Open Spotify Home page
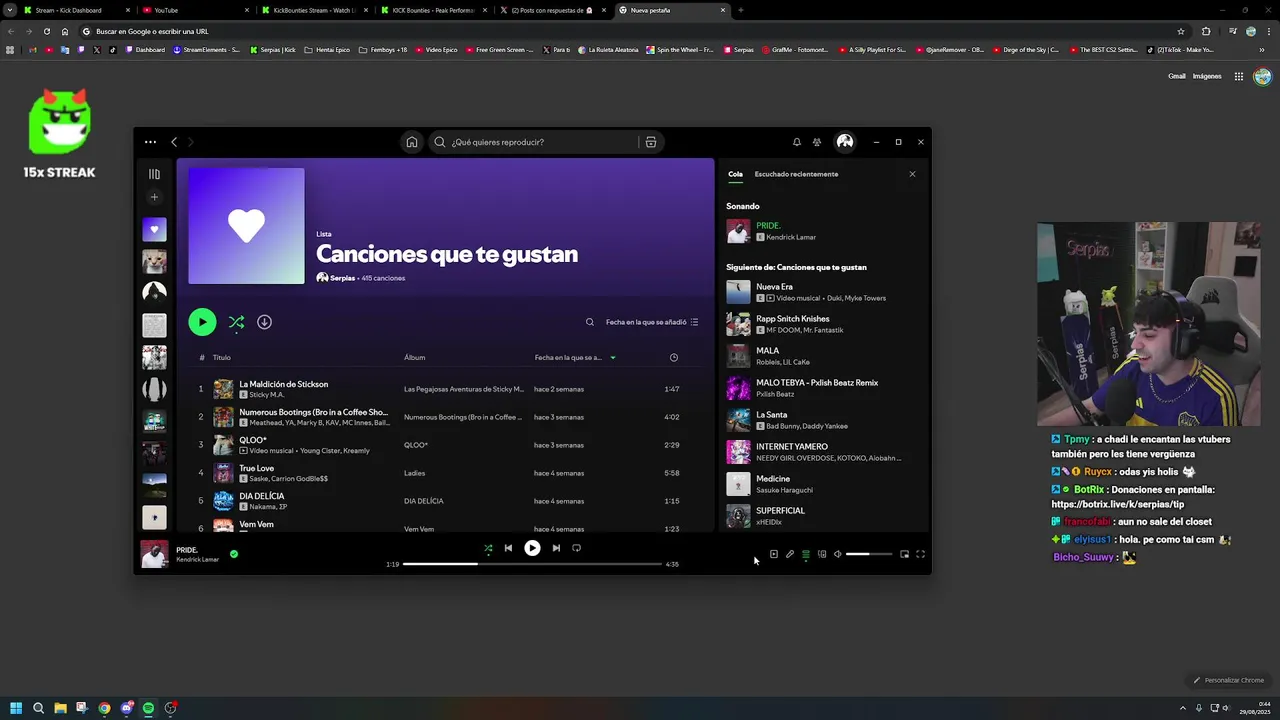Image resolution: width=1280 pixels, height=720 pixels. (411, 142)
